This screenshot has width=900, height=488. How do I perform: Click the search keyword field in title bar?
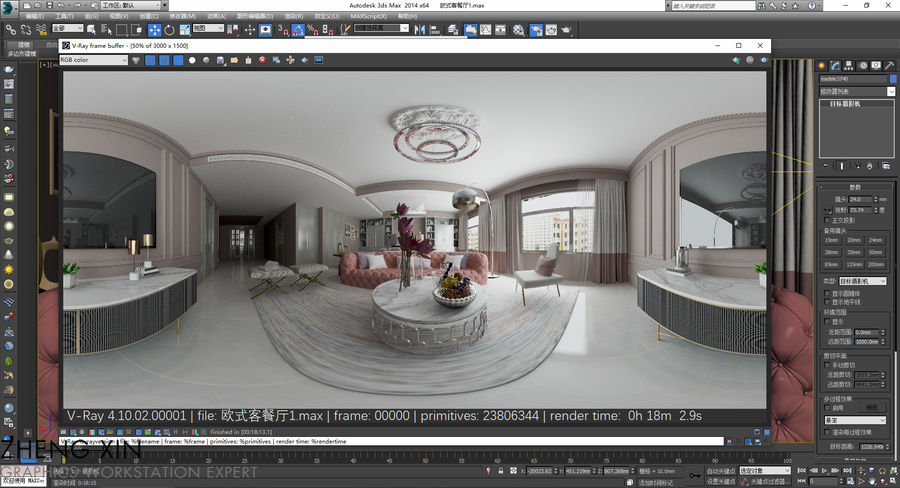point(713,6)
